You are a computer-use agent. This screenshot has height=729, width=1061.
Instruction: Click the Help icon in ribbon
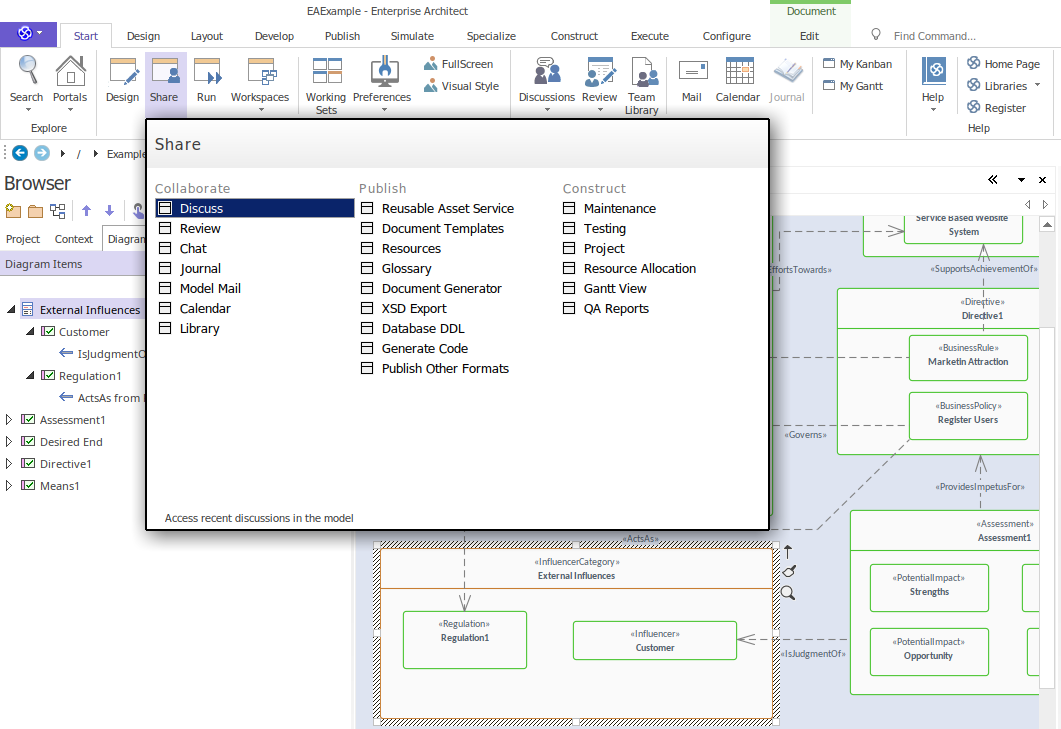933,72
